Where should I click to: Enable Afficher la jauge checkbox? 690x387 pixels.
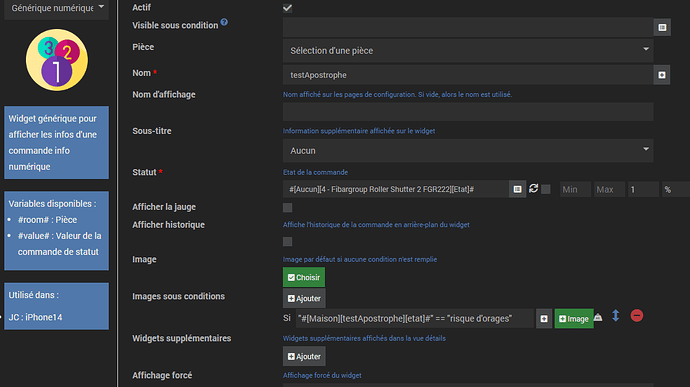click(287, 207)
